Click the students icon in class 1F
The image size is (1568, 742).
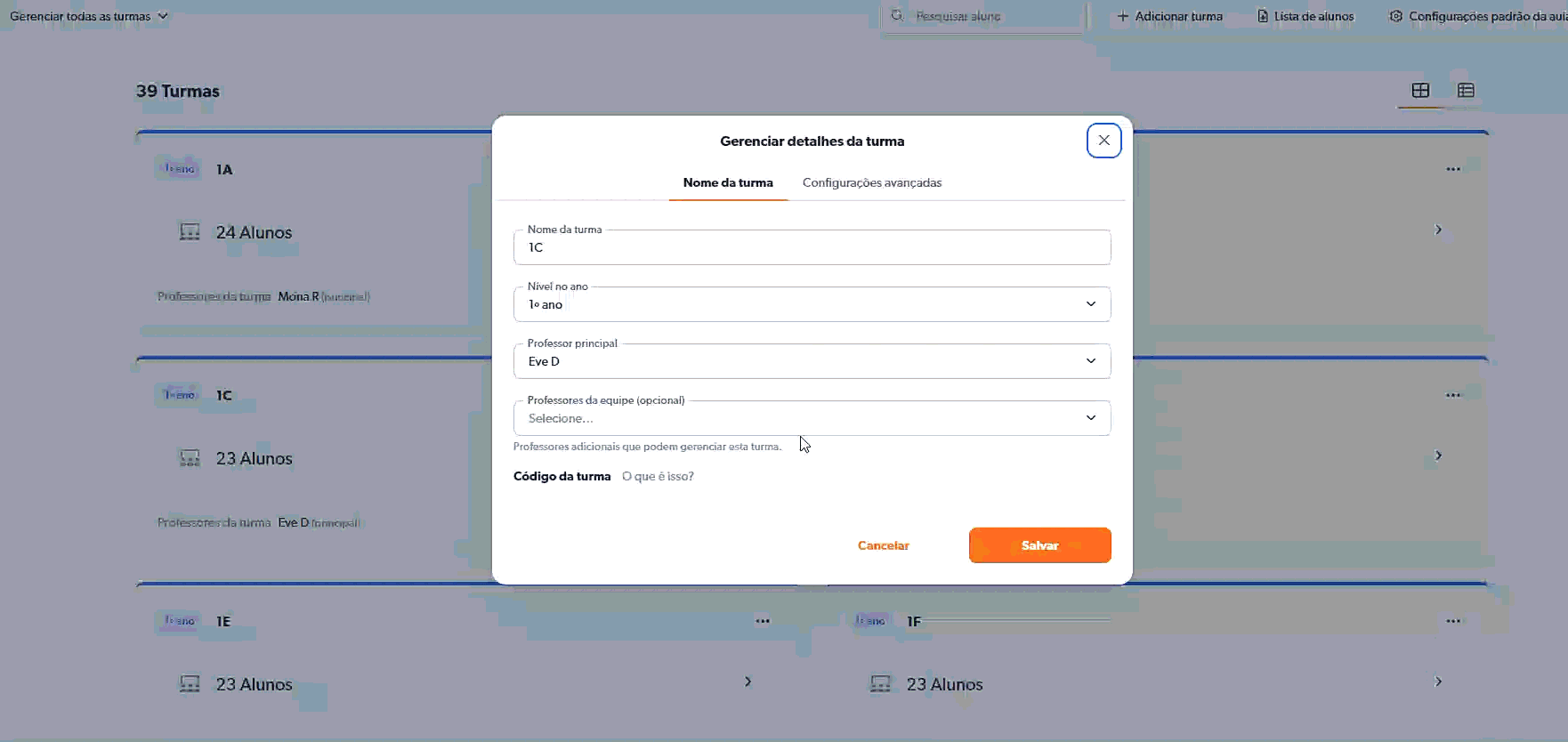click(880, 684)
